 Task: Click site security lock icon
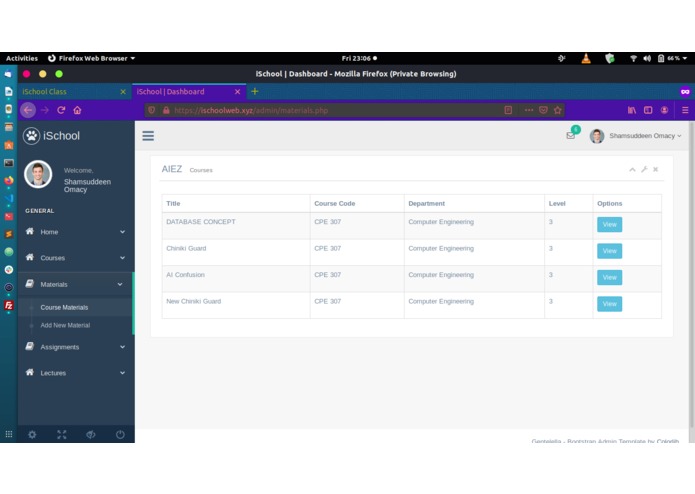[x=166, y=110]
